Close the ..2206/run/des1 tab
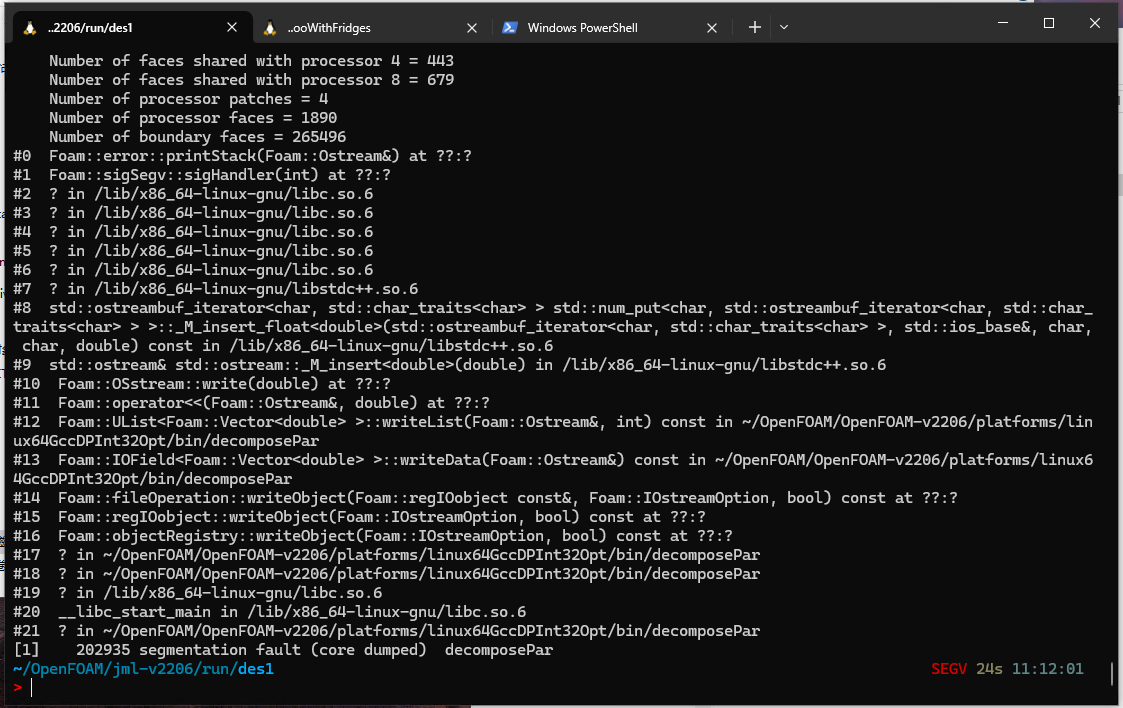Screen dimensions: 1123x708 [232, 28]
